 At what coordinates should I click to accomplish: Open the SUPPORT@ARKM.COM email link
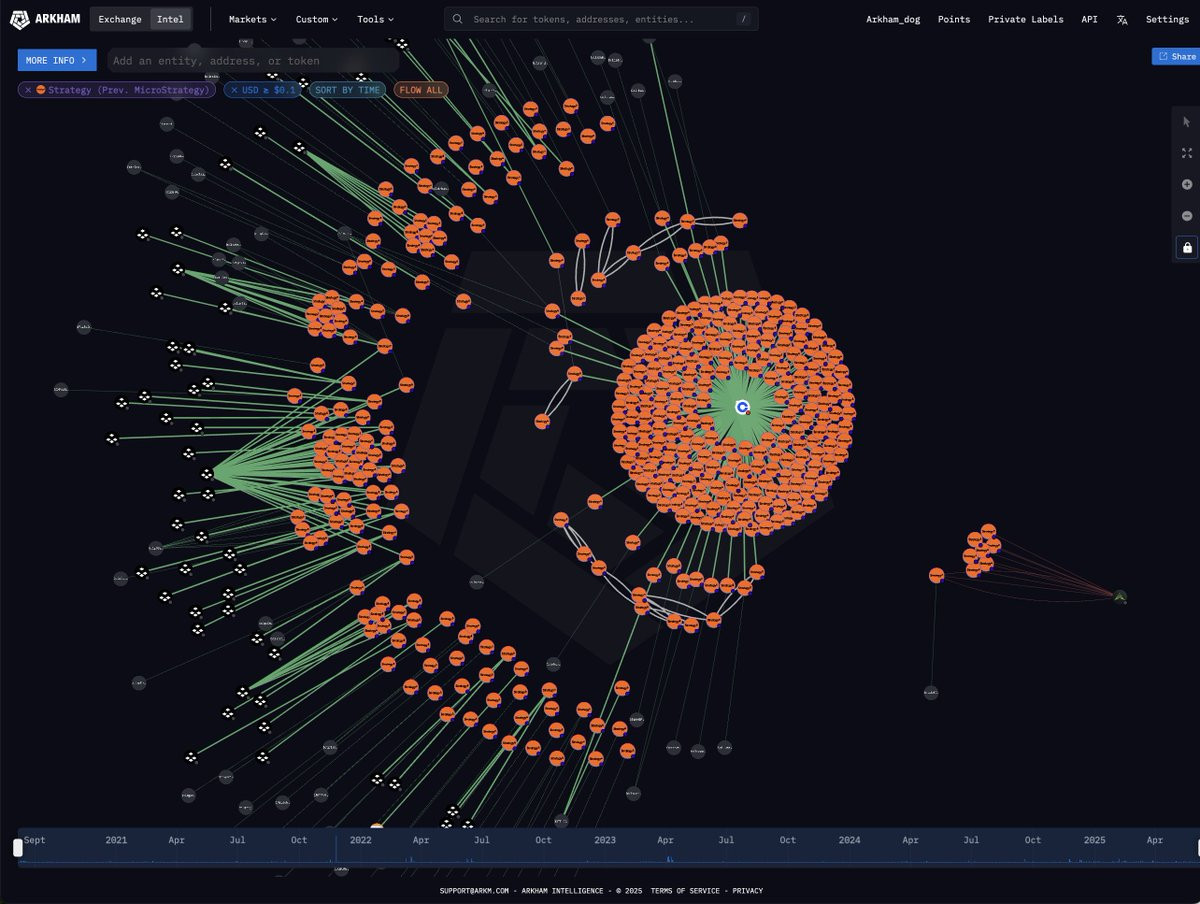(x=474, y=891)
